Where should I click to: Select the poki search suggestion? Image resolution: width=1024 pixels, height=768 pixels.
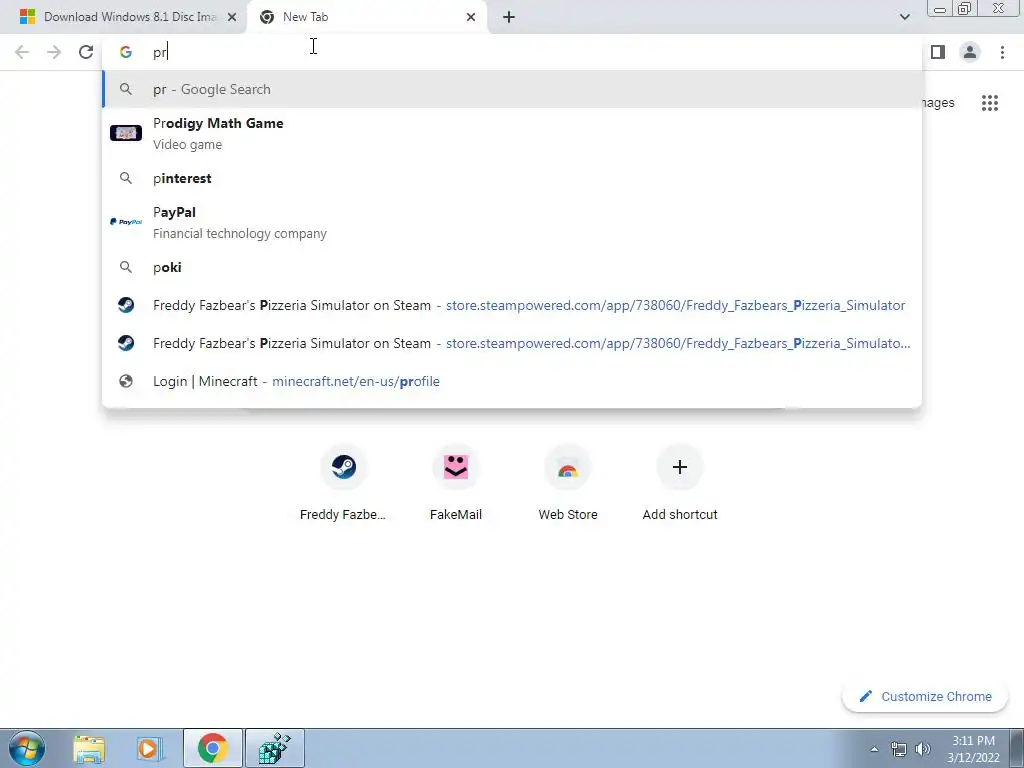coord(512,267)
